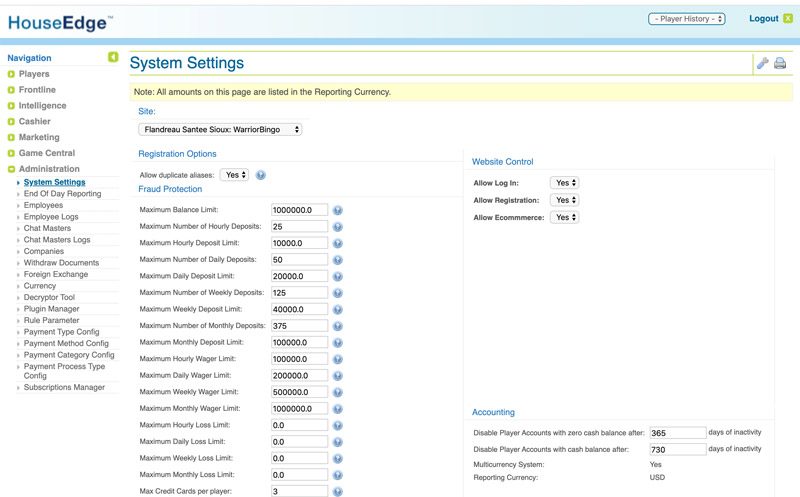
Task: Open help icon for Maximum Weekly Wager Limit
Action: point(337,392)
